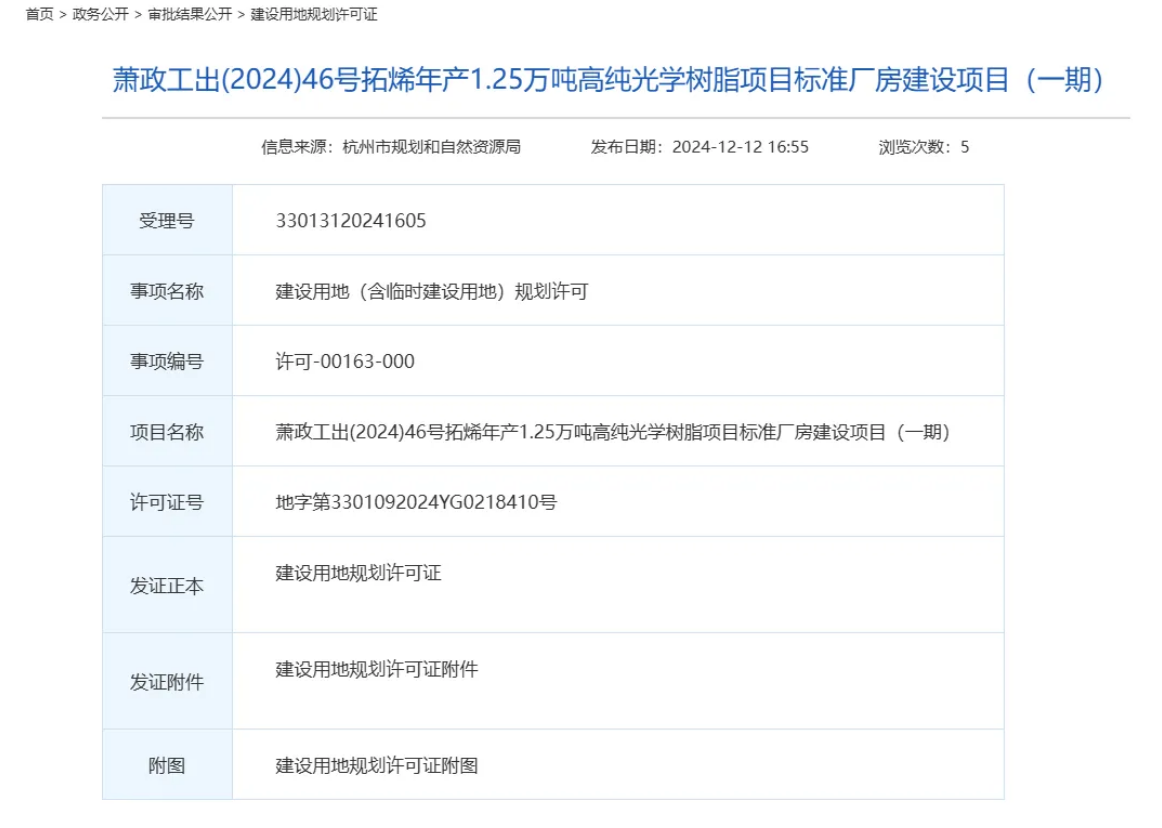Open the 审批结果公开 breadcrumb link
The image size is (1162, 828).
tap(190, 15)
